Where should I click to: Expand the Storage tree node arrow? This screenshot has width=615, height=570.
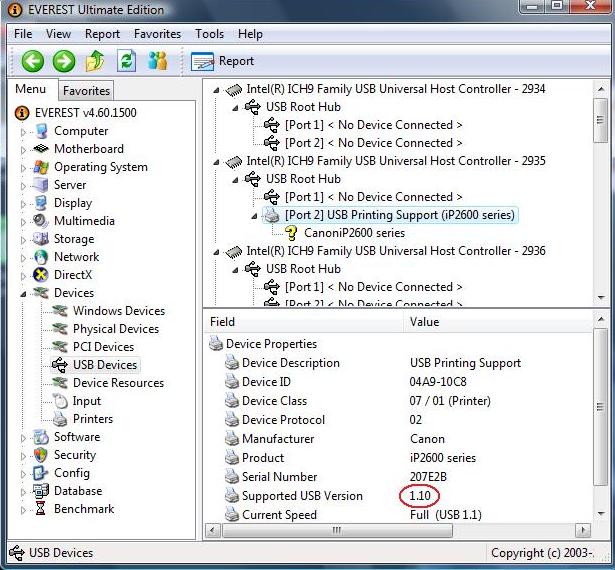click(23, 240)
